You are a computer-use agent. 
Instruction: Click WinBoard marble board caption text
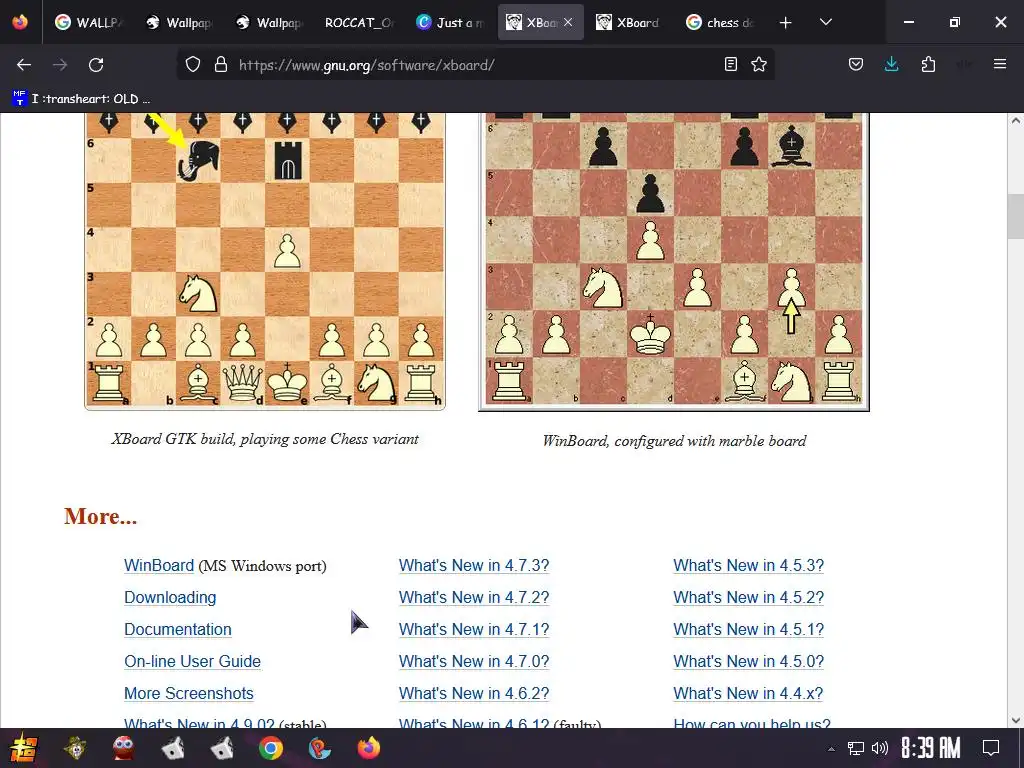click(x=674, y=441)
